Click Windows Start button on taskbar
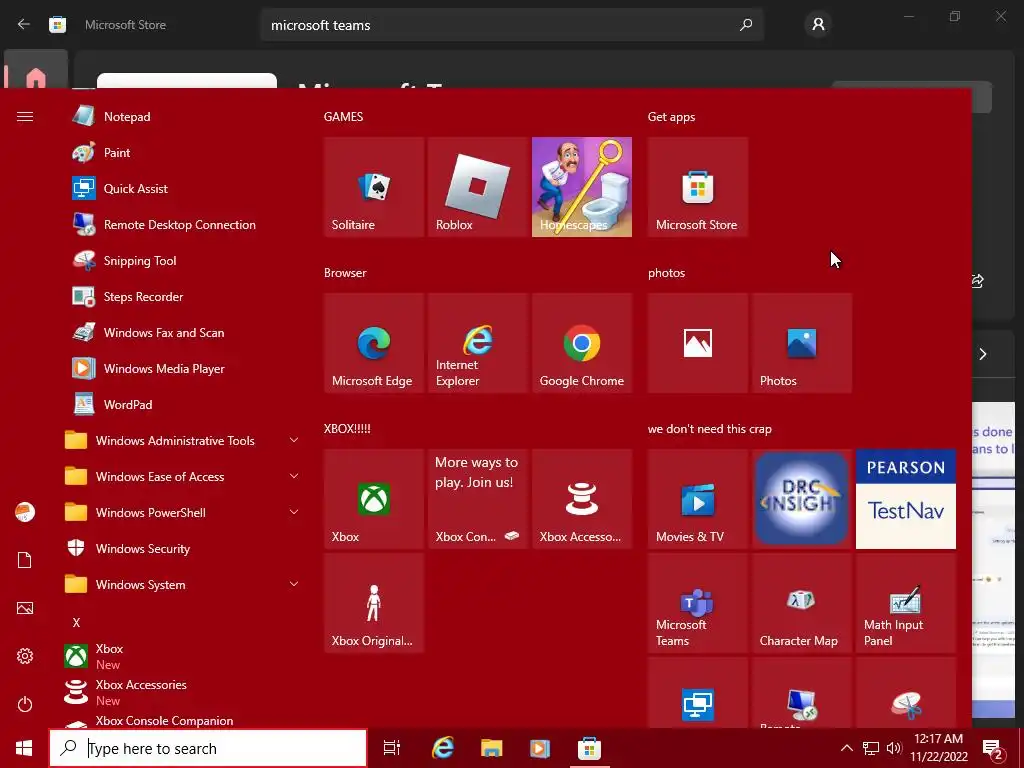 click(24, 748)
